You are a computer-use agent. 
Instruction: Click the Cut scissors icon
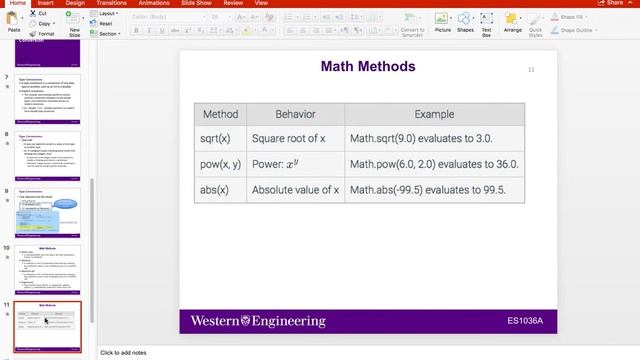tap(33, 13)
